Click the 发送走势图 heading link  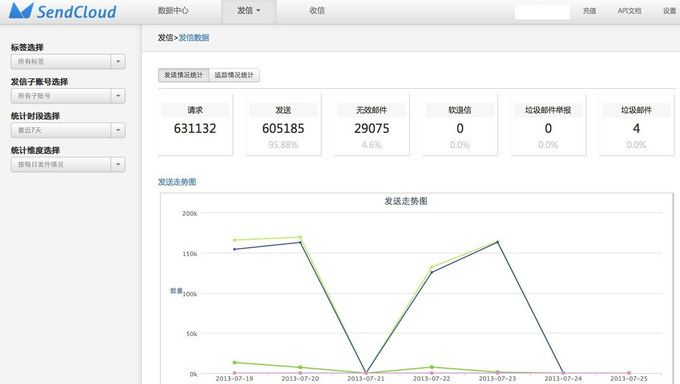177,182
